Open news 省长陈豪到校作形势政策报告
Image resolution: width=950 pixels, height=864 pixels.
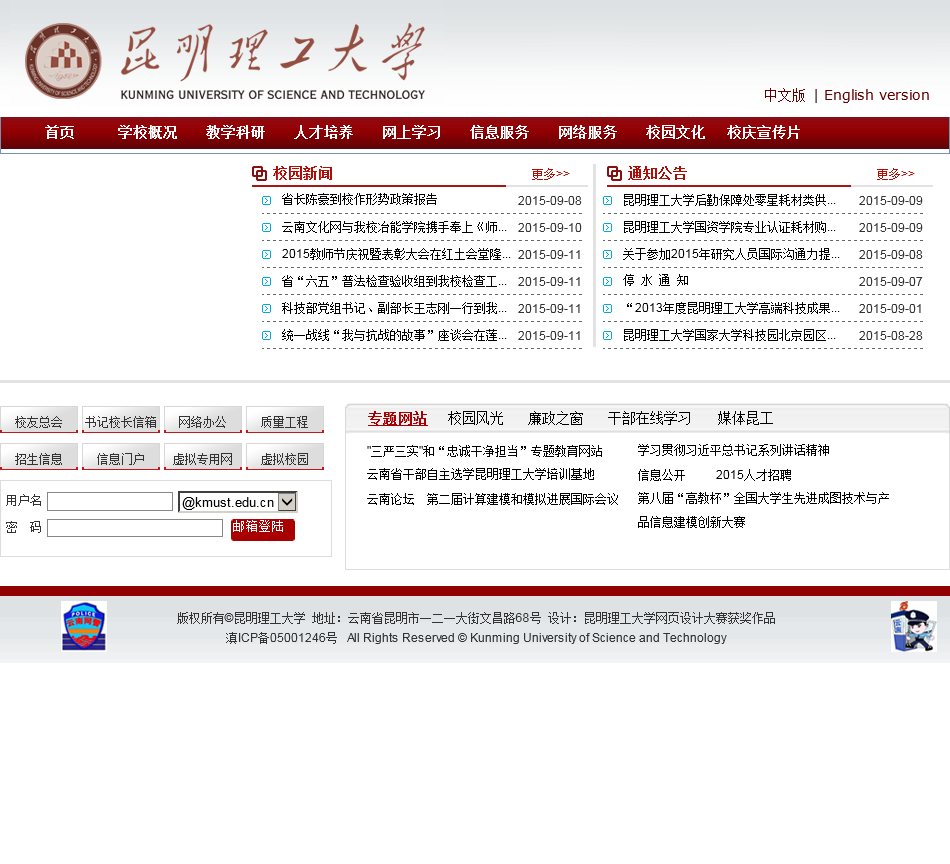[x=359, y=200]
